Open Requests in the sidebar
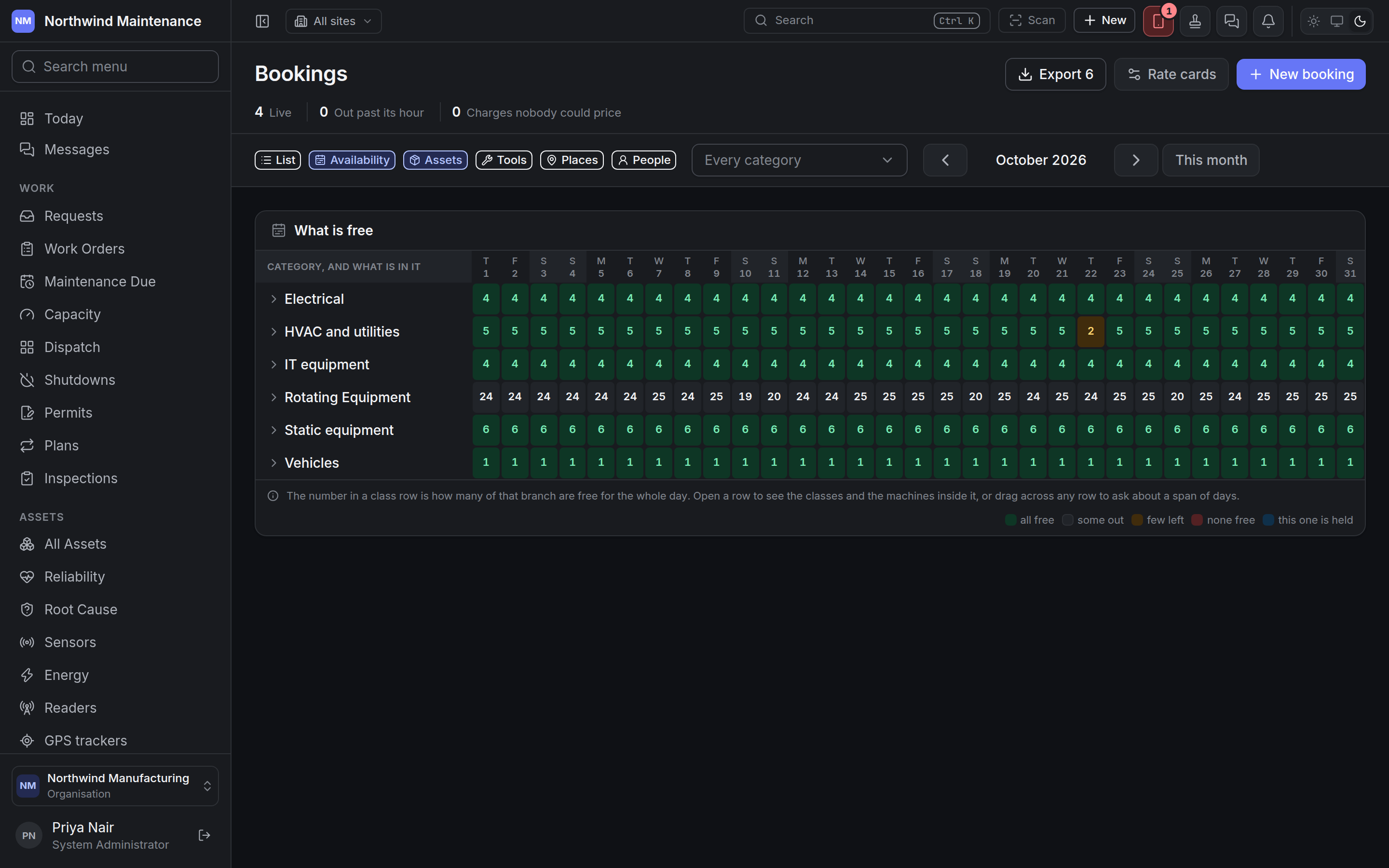Screen dimensions: 1389x868 [x=115, y=216]
